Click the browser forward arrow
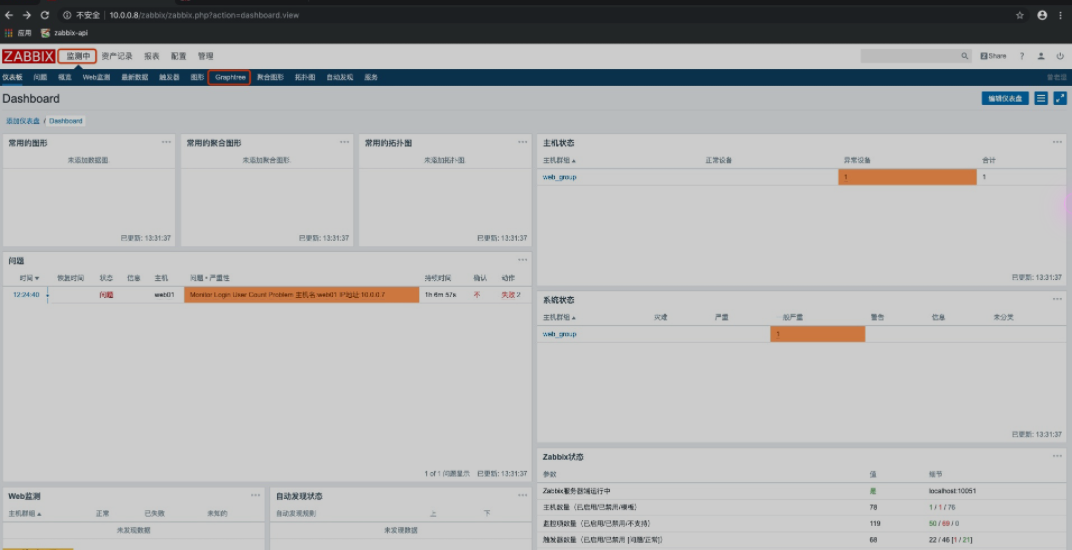The image size is (1072, 550). click(27, 15)
